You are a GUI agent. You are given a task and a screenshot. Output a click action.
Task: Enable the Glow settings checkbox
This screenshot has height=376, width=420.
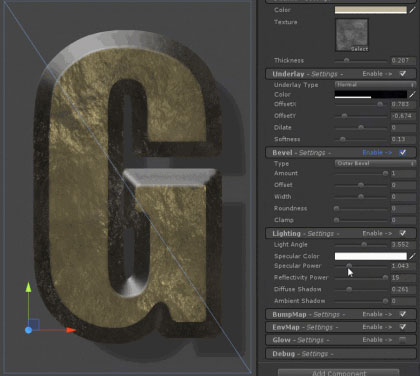point(403,340)
